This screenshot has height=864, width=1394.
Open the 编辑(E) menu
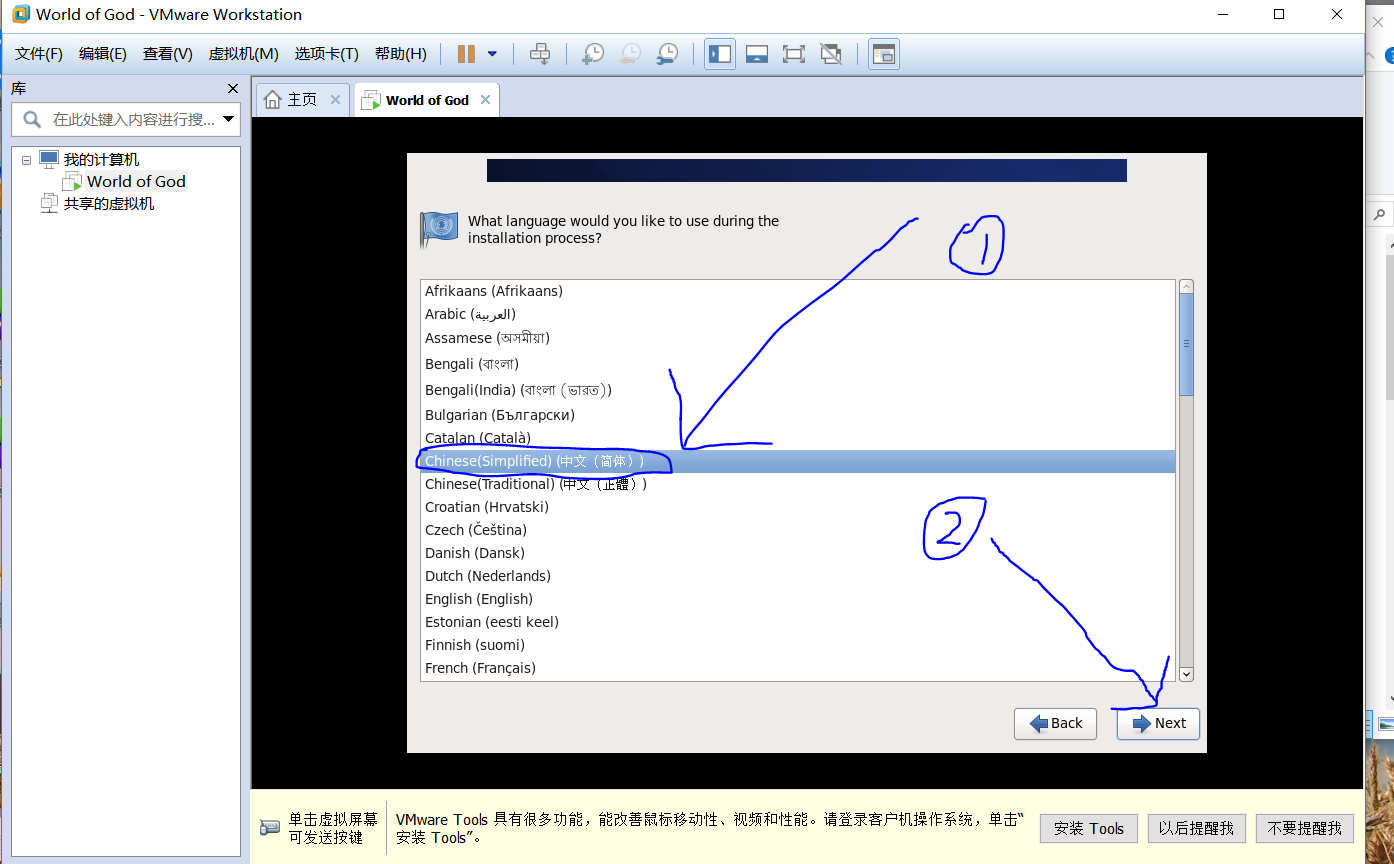[x=102, y=54]
